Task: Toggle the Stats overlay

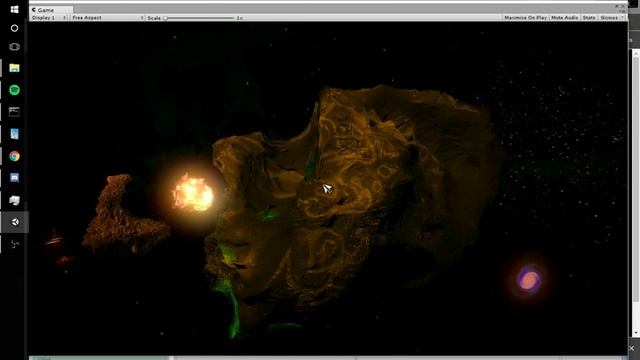Action: coord(589,18)
